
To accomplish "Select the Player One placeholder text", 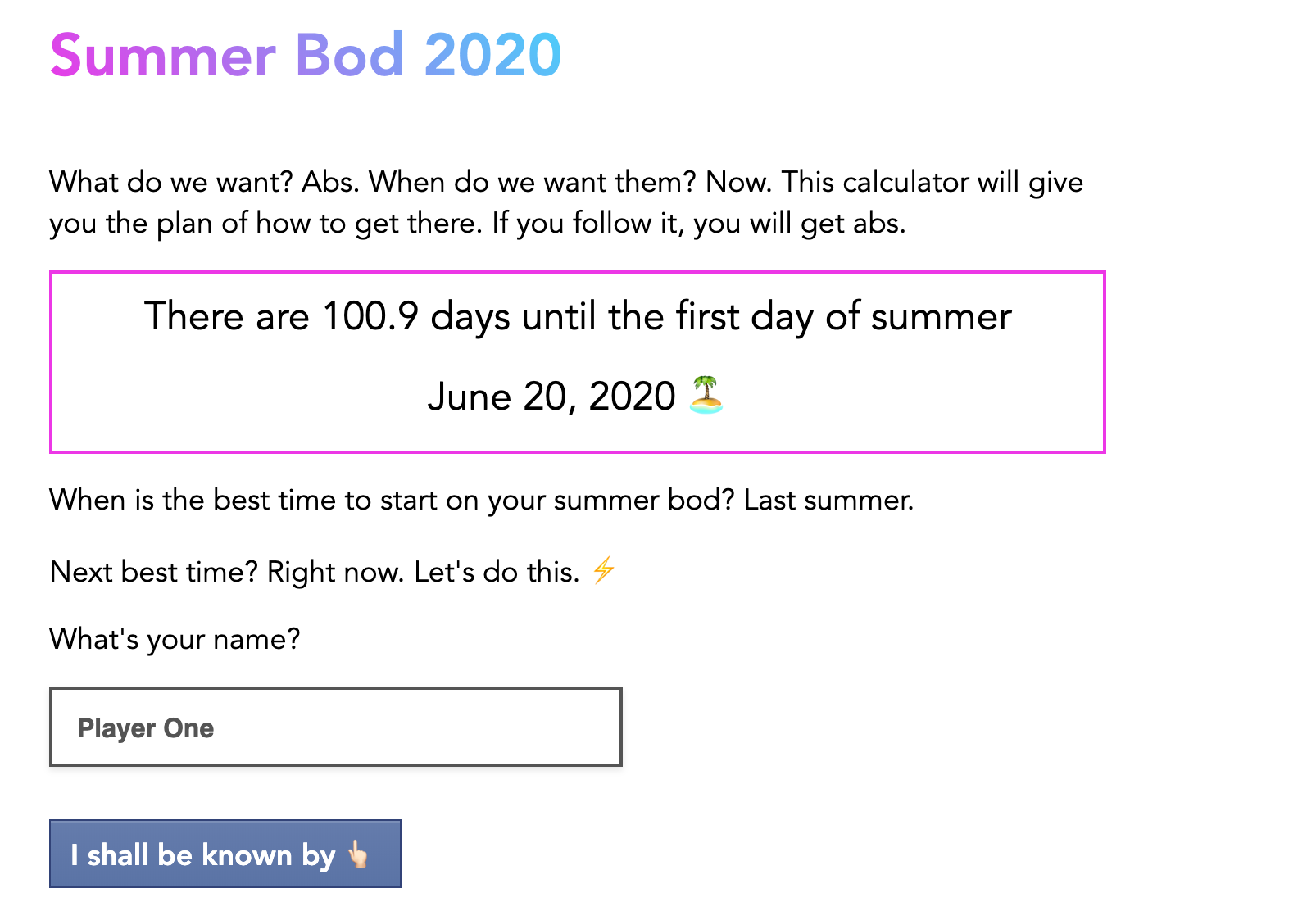I will (146, 727).
